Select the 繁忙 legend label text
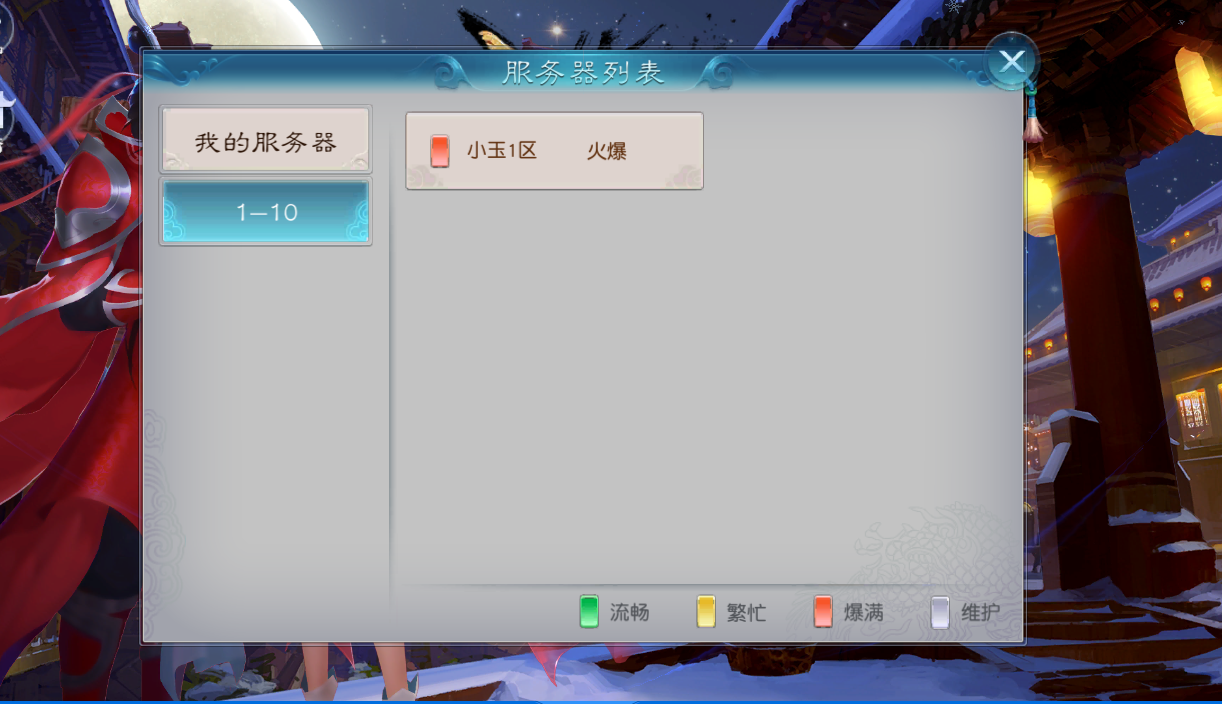The height and width of the screenshot is (704, 1222). point(747,612)
